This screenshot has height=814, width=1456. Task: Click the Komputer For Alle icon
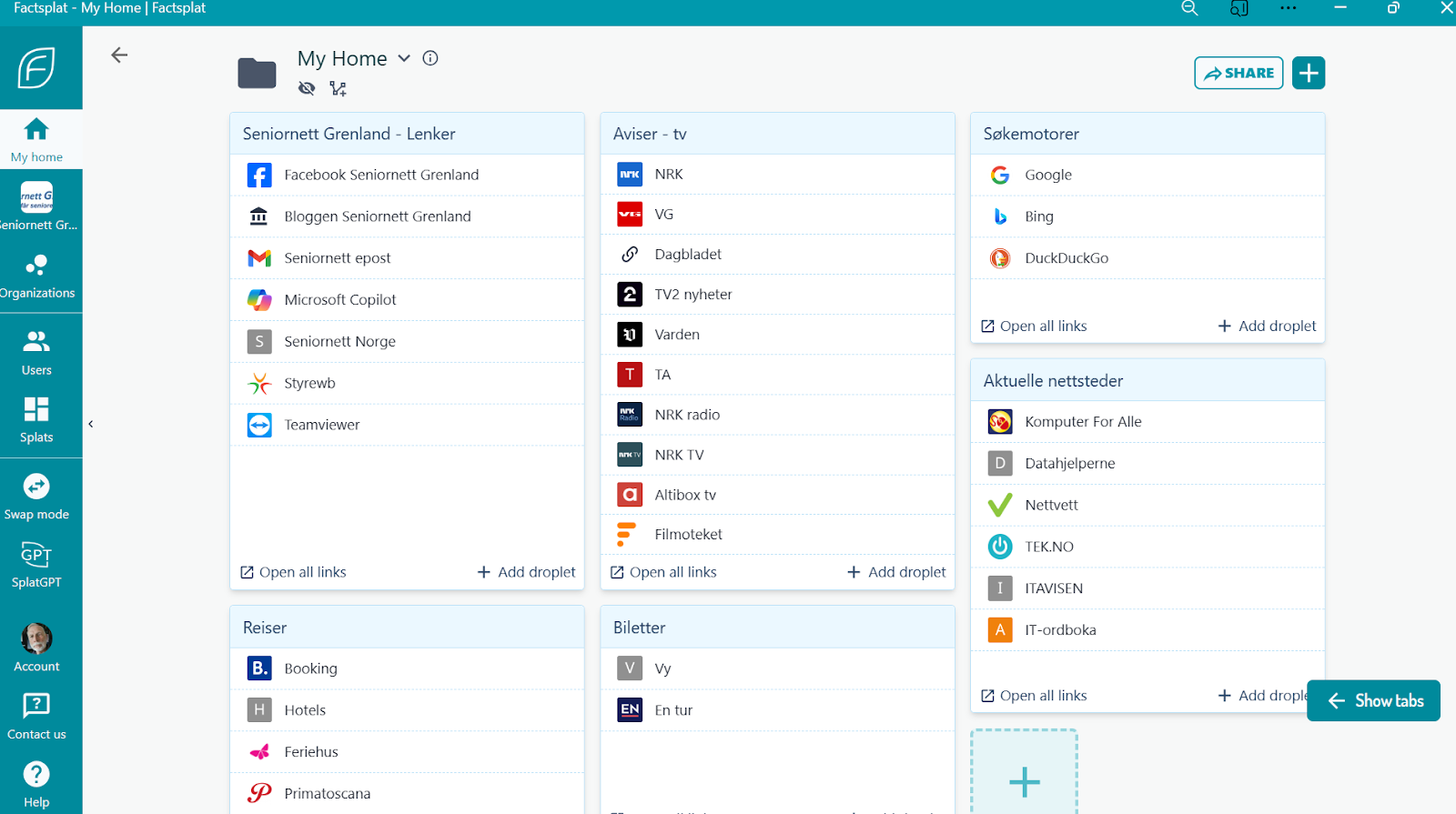[1000, 422]
